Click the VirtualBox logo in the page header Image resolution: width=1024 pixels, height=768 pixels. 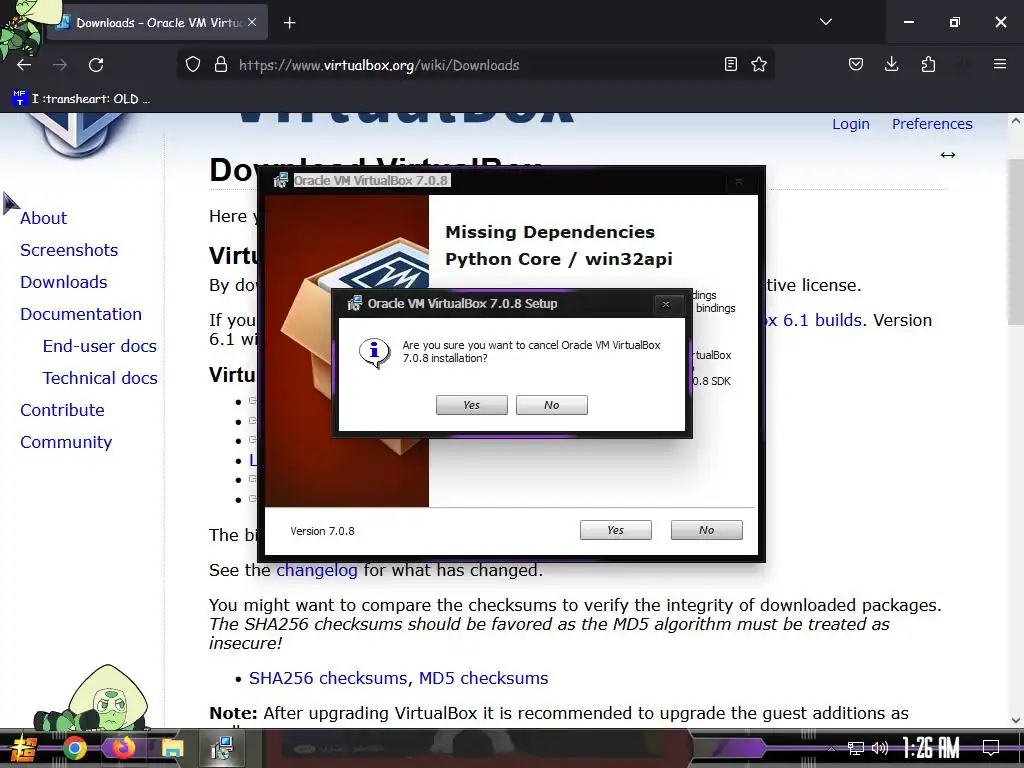[77, 134]
